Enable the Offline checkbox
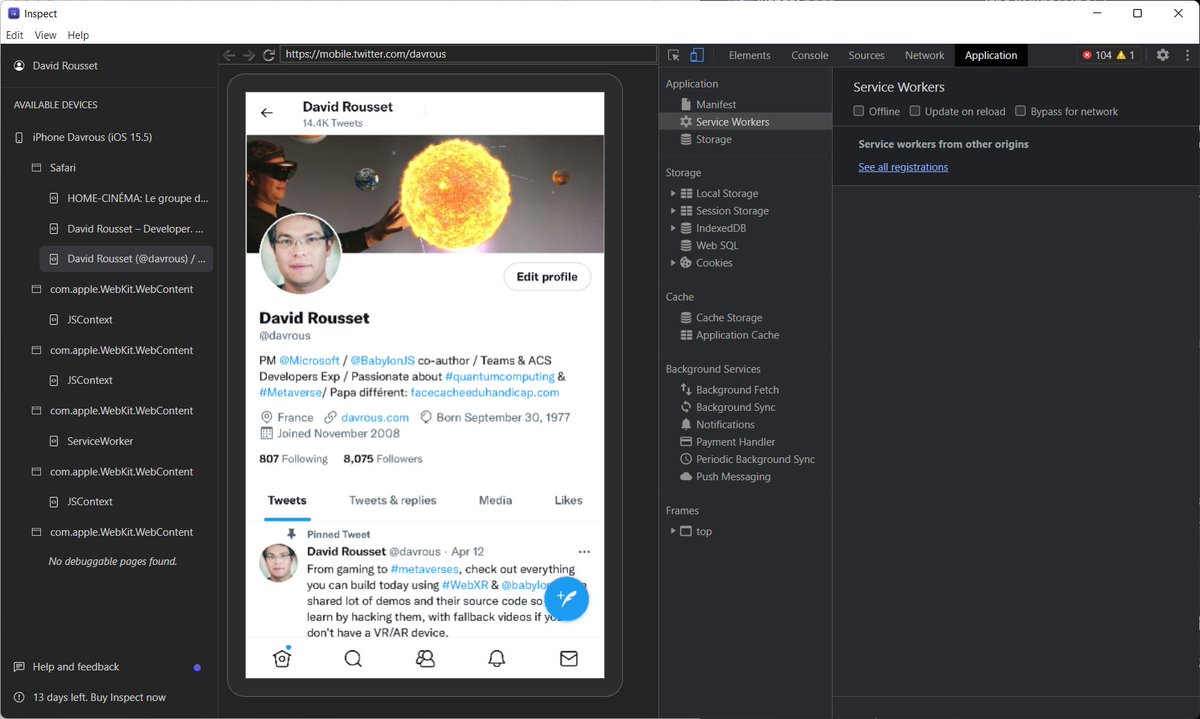The image size is (1200, 719). 859,111
